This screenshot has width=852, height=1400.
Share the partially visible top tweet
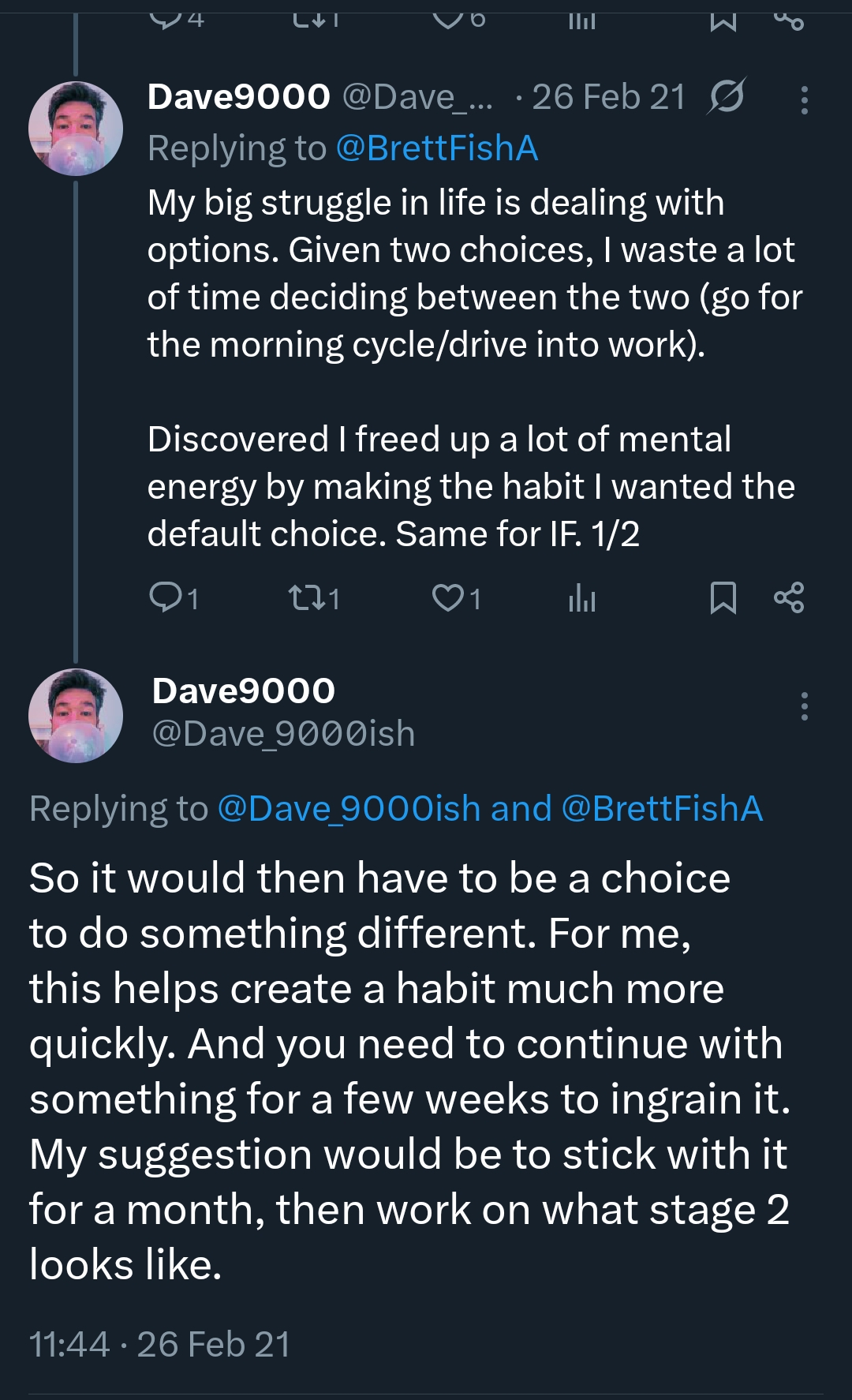(788, 19)
